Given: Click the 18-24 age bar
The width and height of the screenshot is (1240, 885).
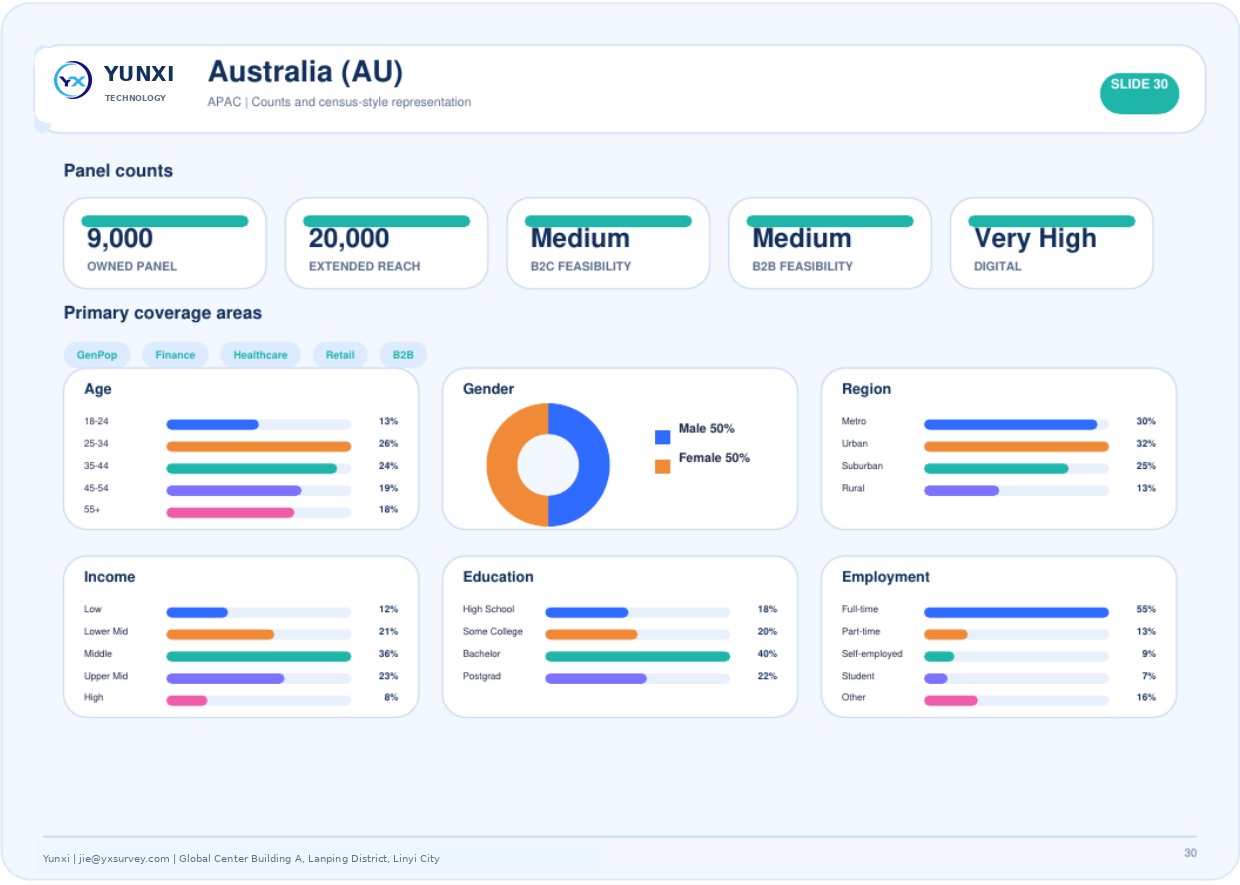Looking at the screenshot, I should pyautogui.click(x=212, y=425).
